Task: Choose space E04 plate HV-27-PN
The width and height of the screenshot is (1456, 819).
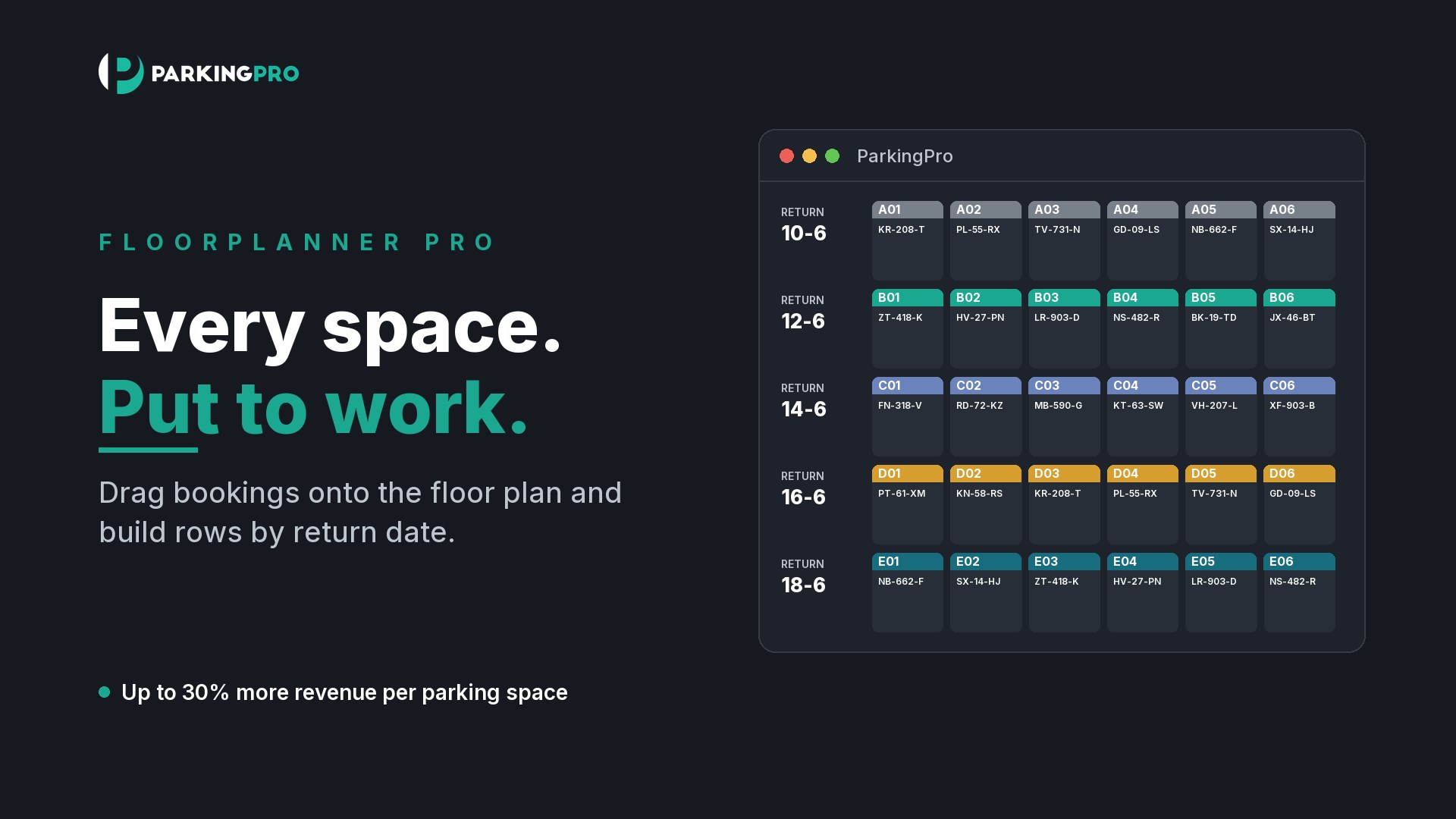Action: [1142, 592]
